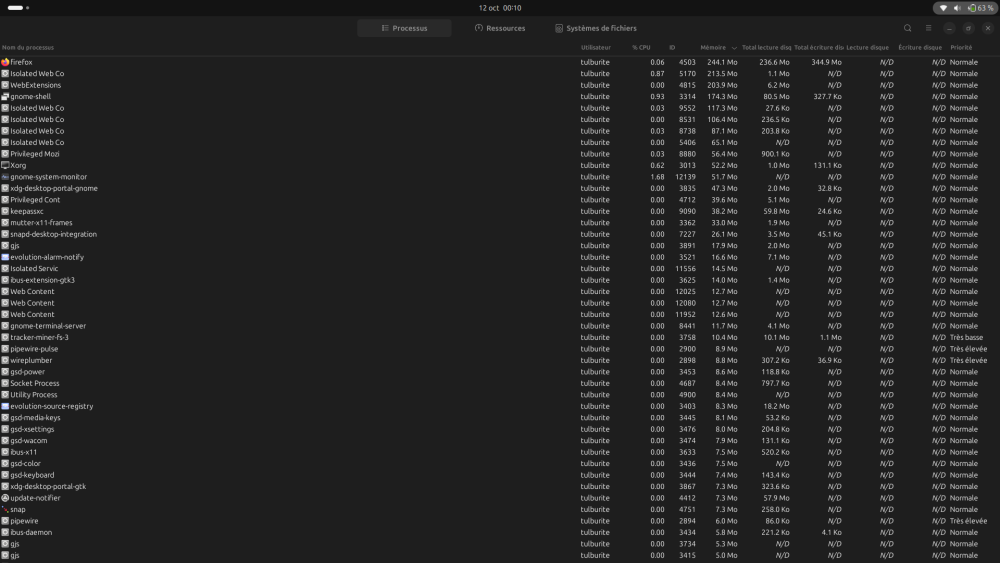
Task: Sort by Total lecture disque column
Action: (766, 47)
